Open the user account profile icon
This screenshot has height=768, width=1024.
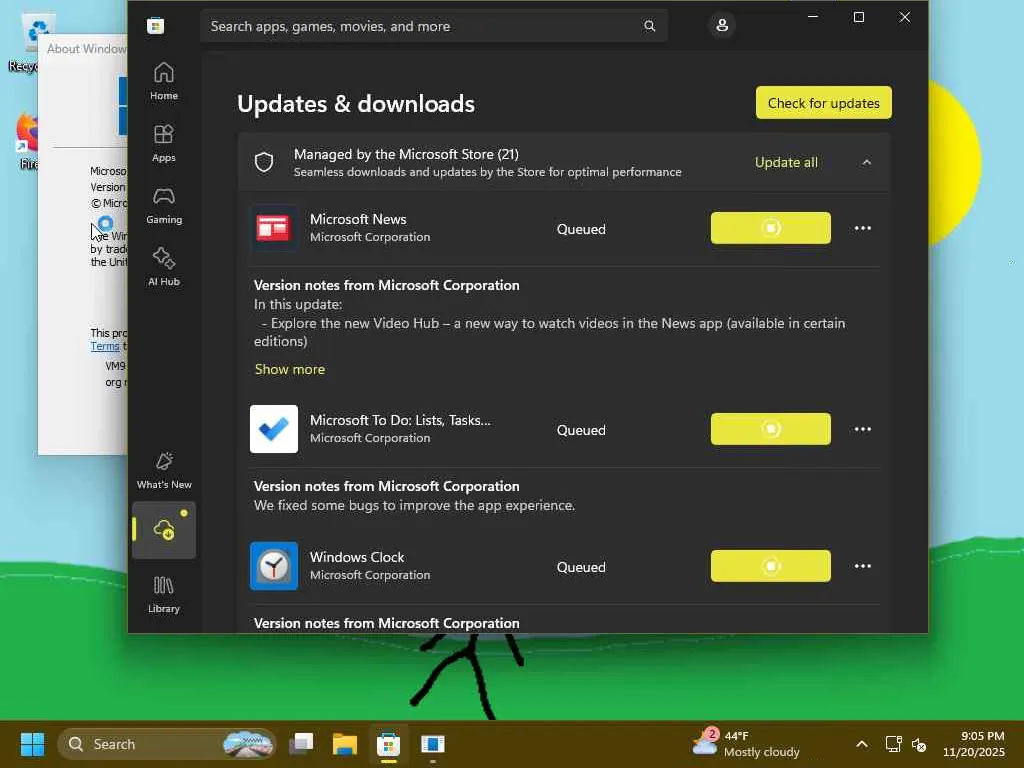[722, 25]
